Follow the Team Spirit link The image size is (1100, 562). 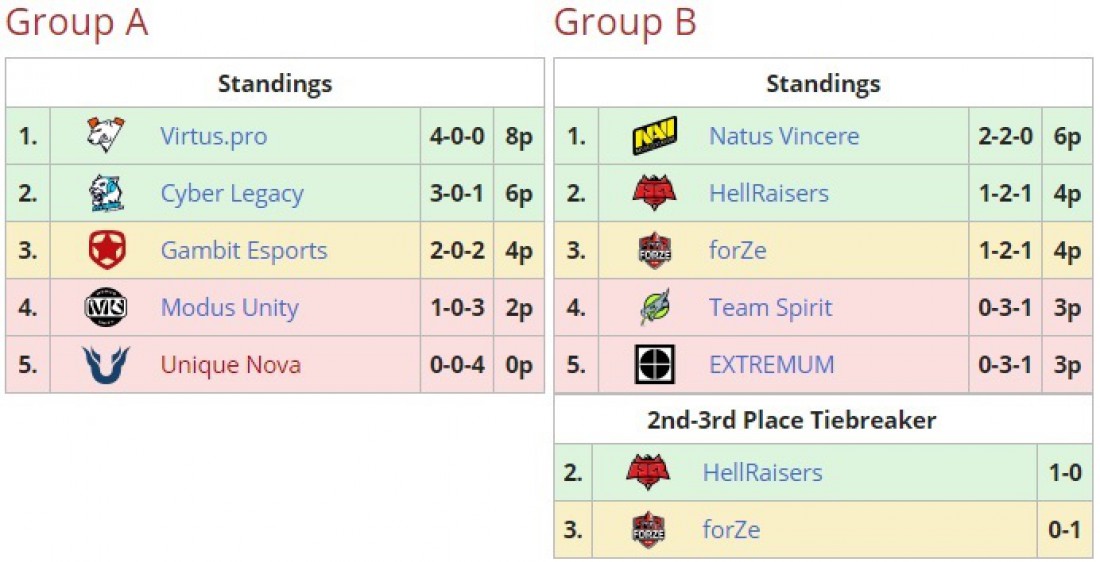coord(771,307)
